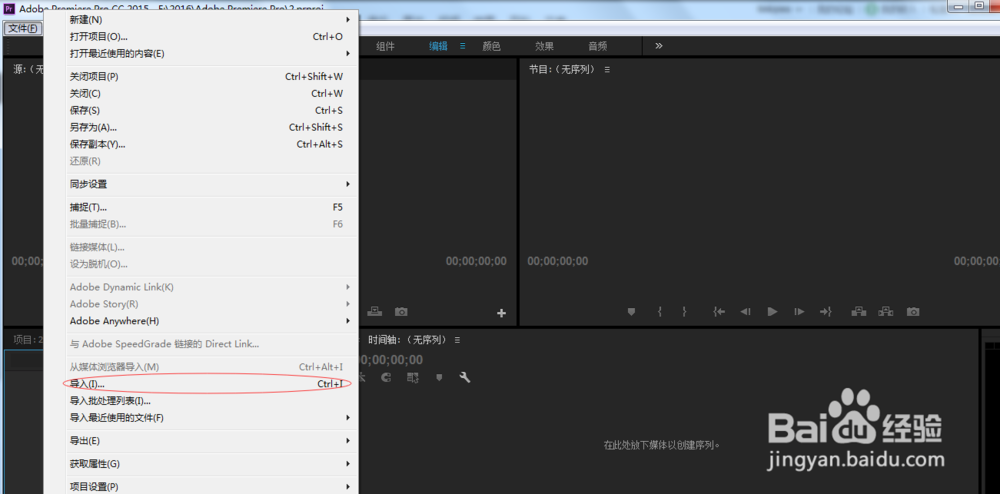This screenshot has height=494, width=1000.
Task: Click the 文件(F) menu bar item
Action: click(23, 28)
